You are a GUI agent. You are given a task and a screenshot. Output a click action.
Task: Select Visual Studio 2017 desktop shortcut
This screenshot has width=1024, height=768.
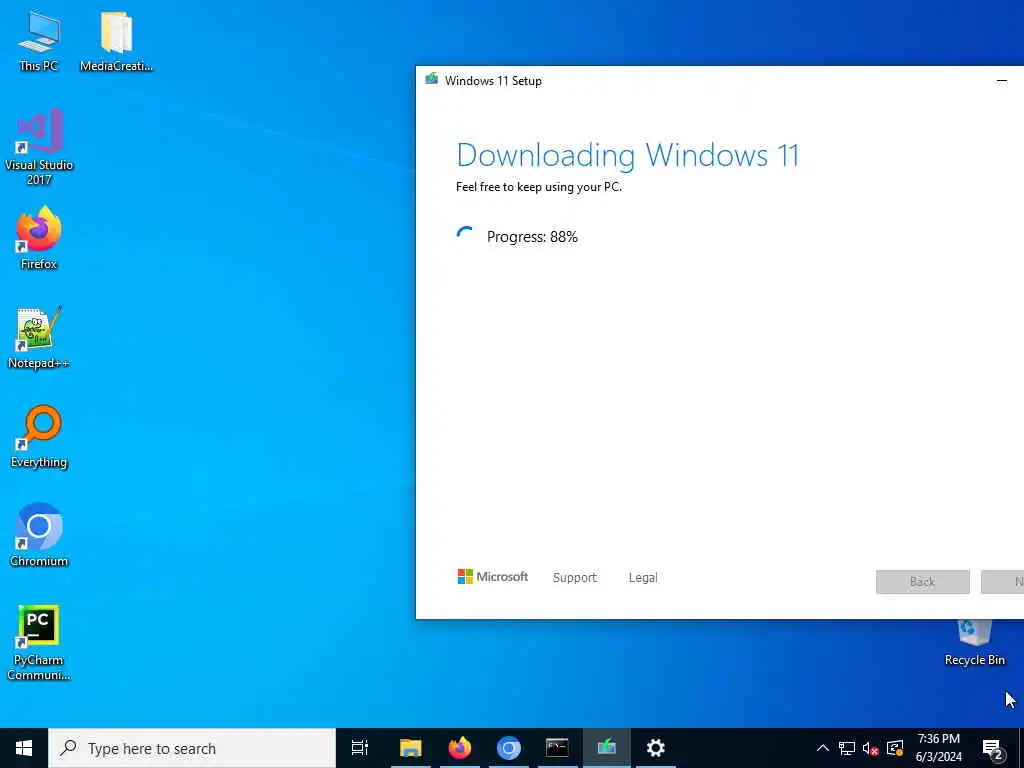pos(39,147)
